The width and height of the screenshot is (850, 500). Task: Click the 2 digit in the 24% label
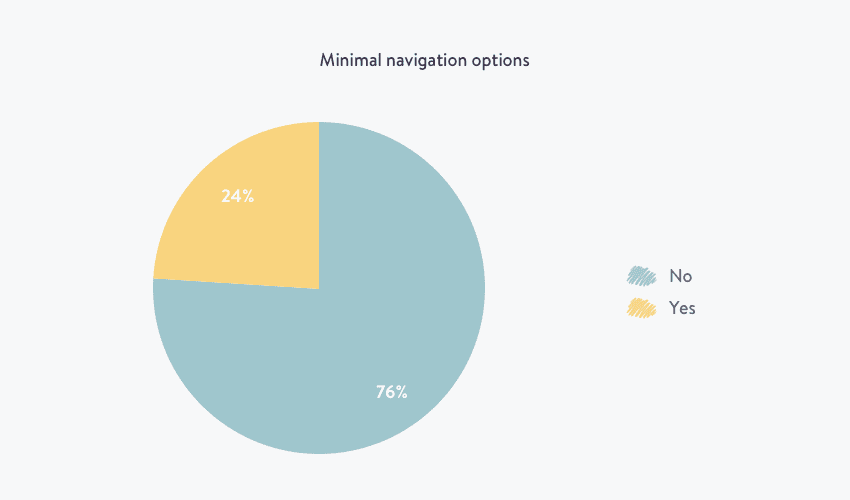coord(226,196)
